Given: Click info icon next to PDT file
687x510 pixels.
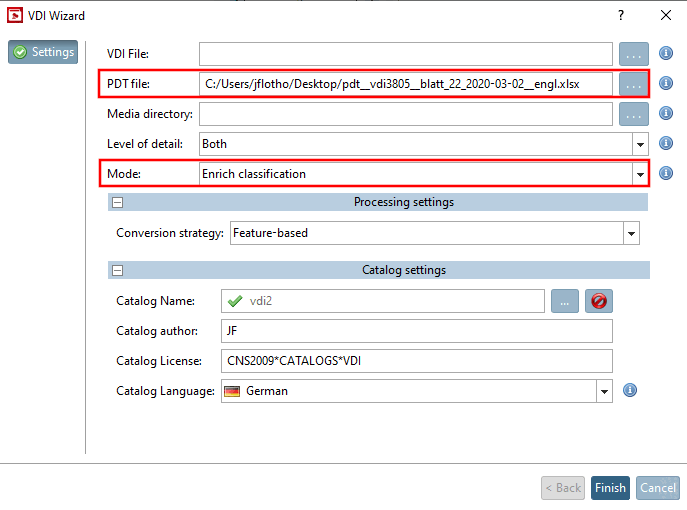Looking at the screenshot, I should 666,84.
